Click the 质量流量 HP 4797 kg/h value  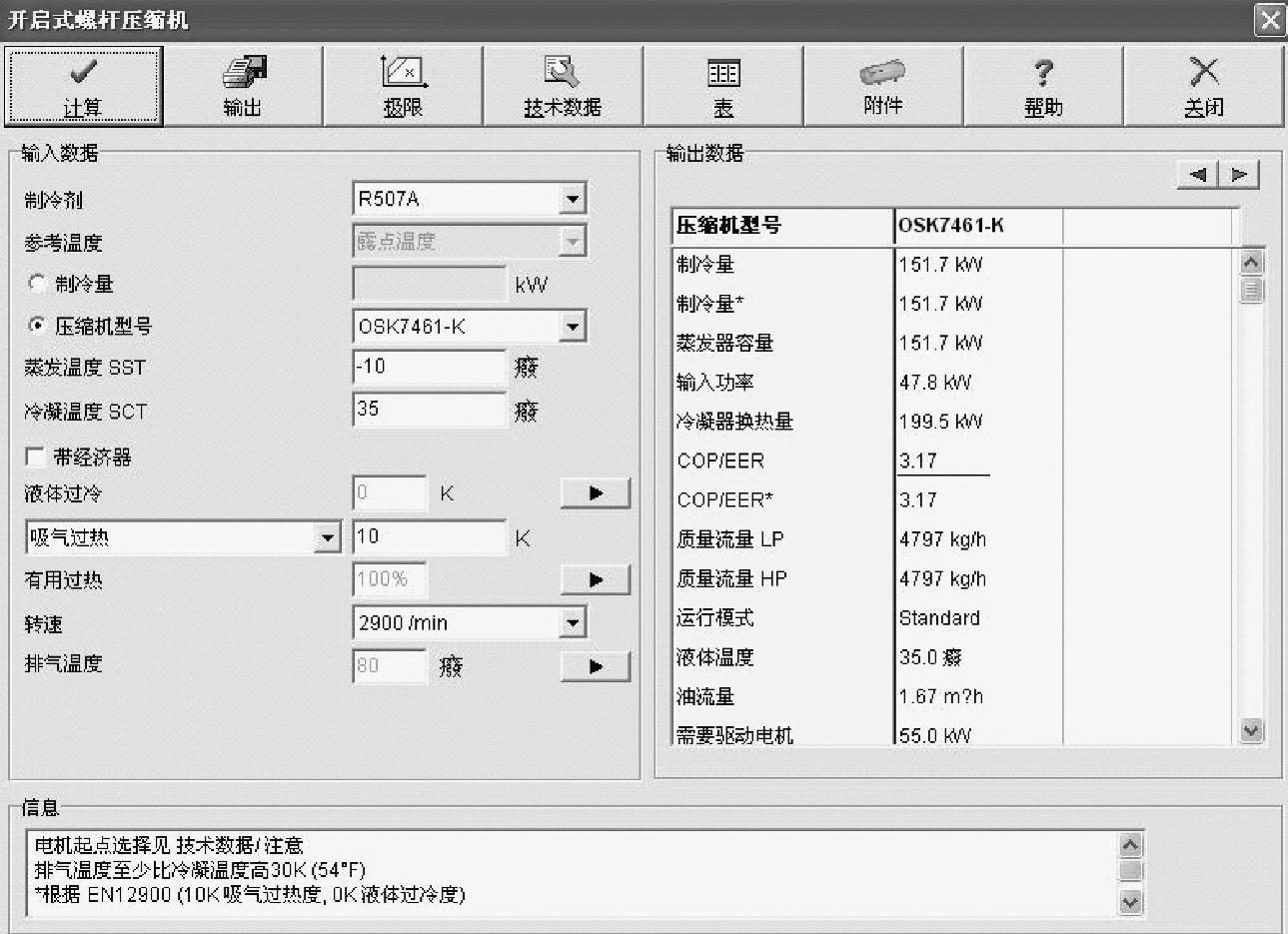942,578
